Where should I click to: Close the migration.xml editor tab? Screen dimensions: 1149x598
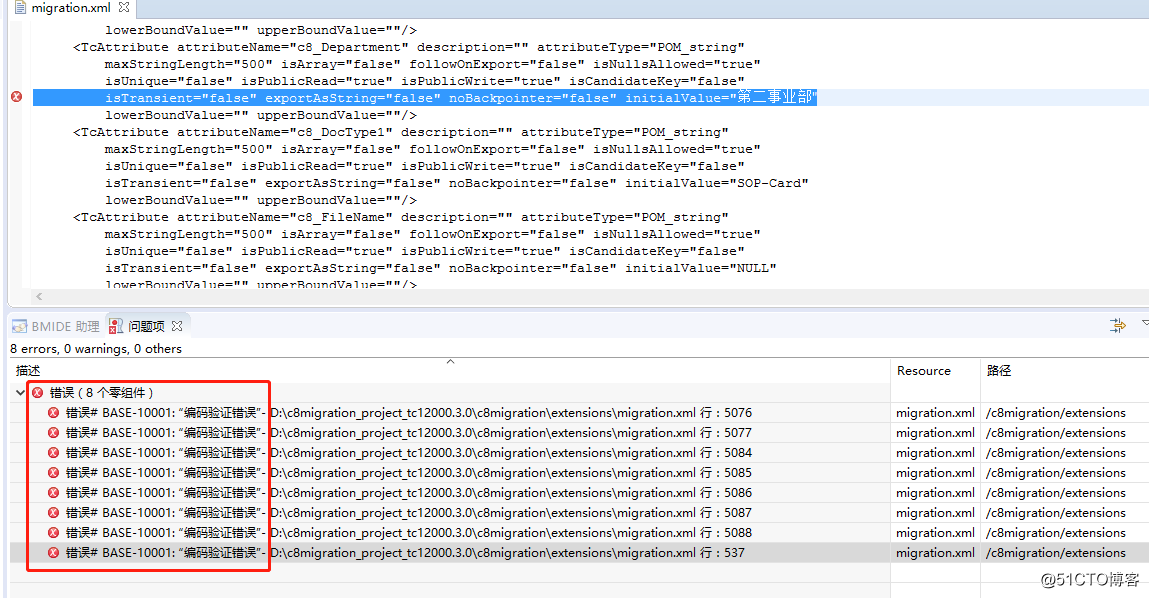click(124, 7)
